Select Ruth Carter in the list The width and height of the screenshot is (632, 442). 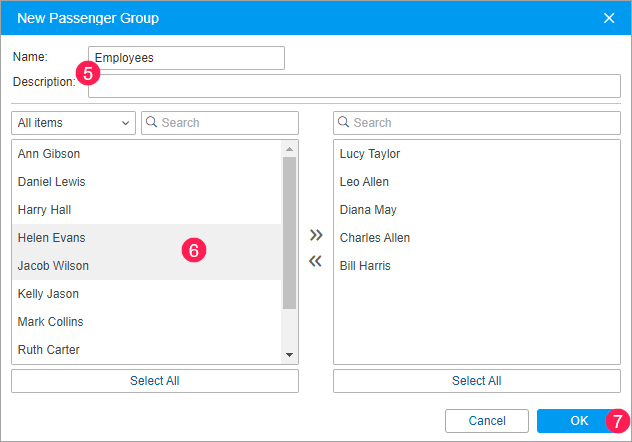point(147,350)
